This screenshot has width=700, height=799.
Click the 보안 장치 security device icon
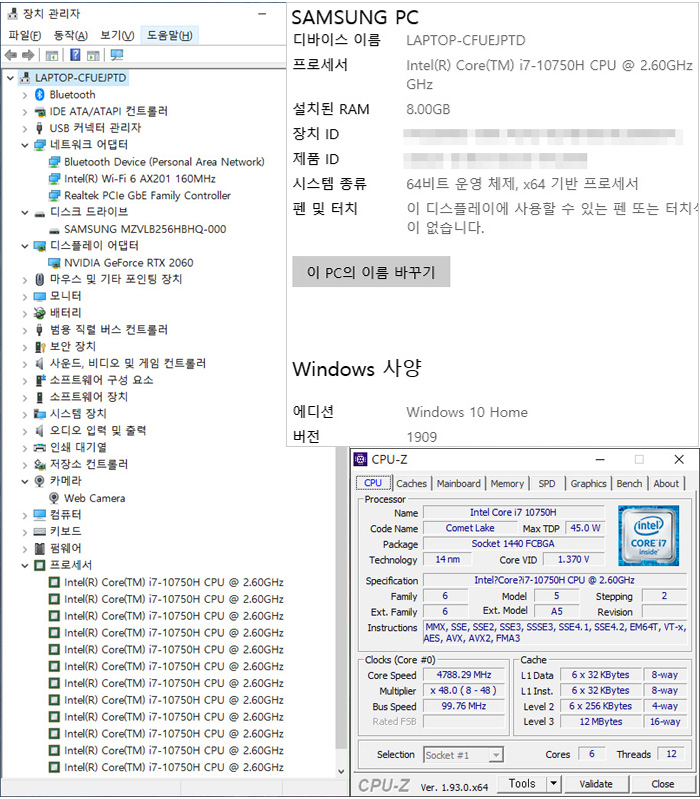point(40,347)
